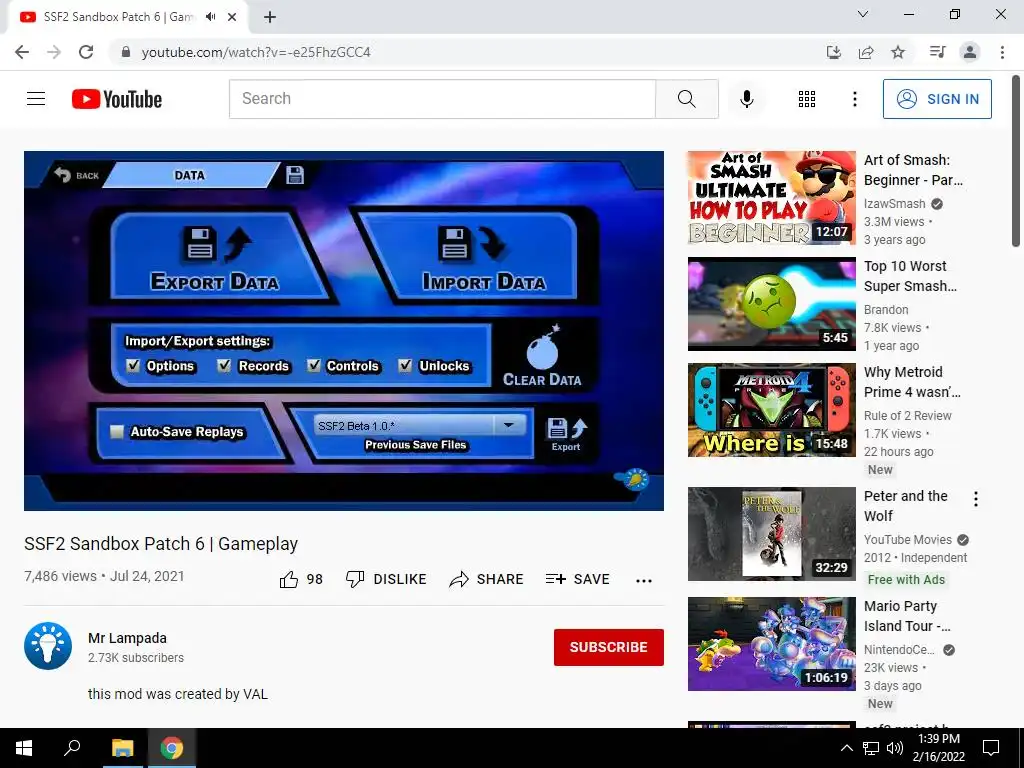Install app icon in the address bar

pos(833,52)
